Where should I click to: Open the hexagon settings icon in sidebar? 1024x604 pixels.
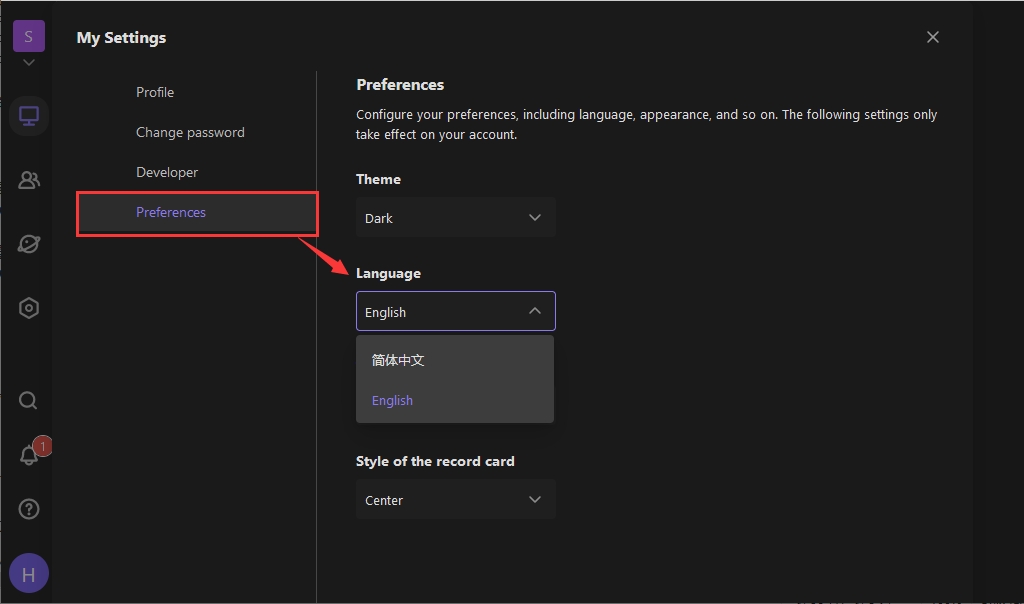[29, 308]
